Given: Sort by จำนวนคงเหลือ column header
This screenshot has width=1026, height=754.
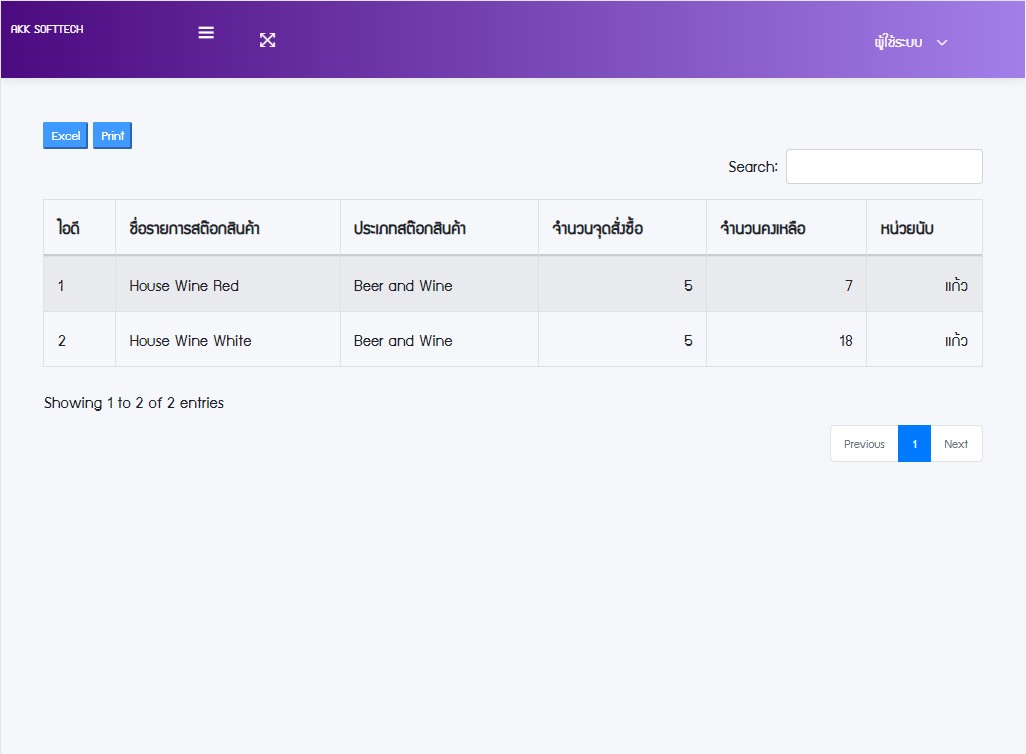Looking at the screenshot, I should (x=762, y=228).
